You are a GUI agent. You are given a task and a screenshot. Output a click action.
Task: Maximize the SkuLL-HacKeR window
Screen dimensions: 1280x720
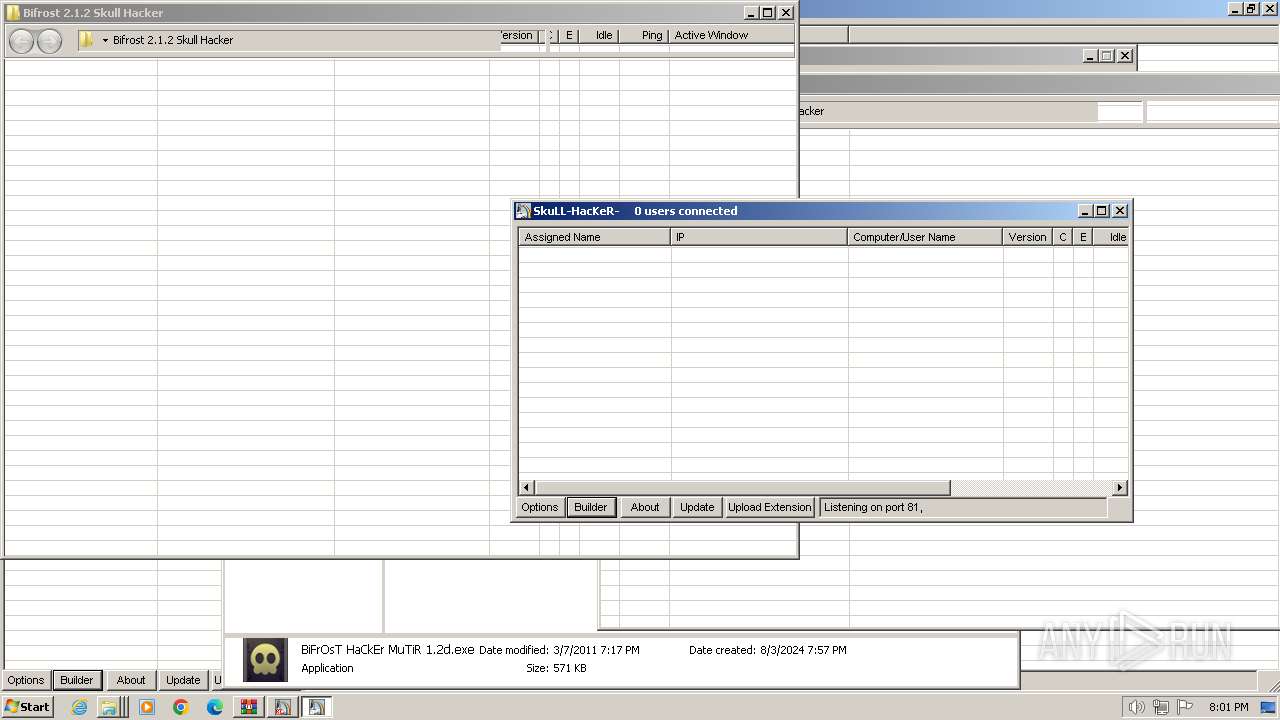1102,211
